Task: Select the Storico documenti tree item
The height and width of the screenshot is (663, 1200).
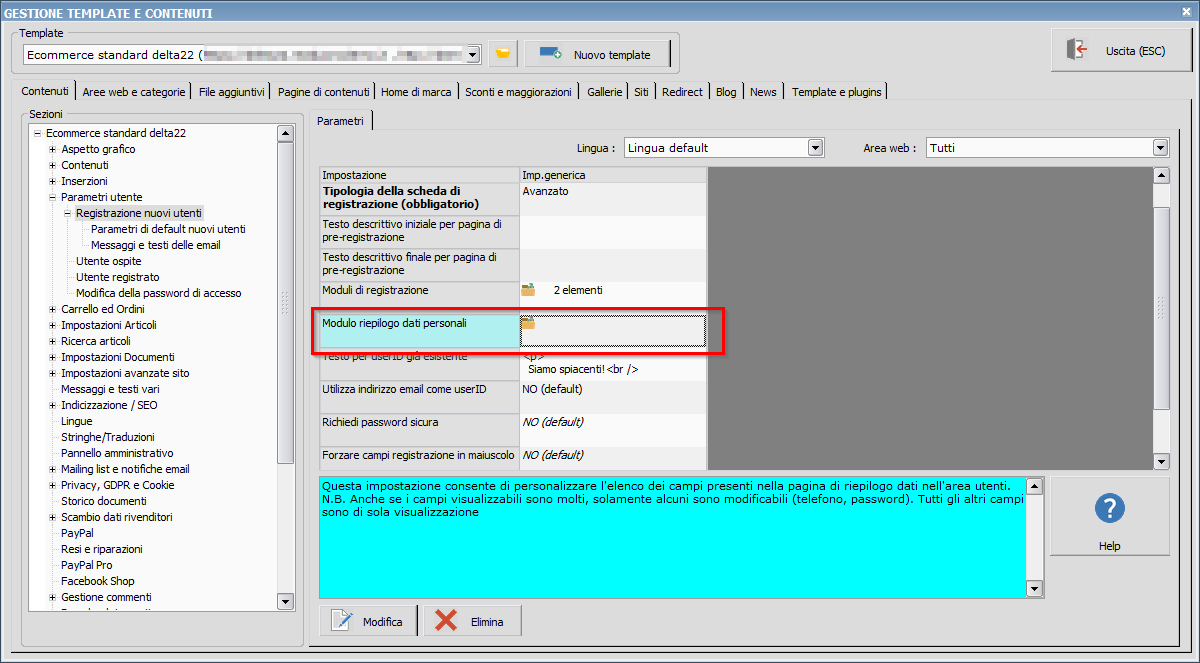Action: pos(104,501)
